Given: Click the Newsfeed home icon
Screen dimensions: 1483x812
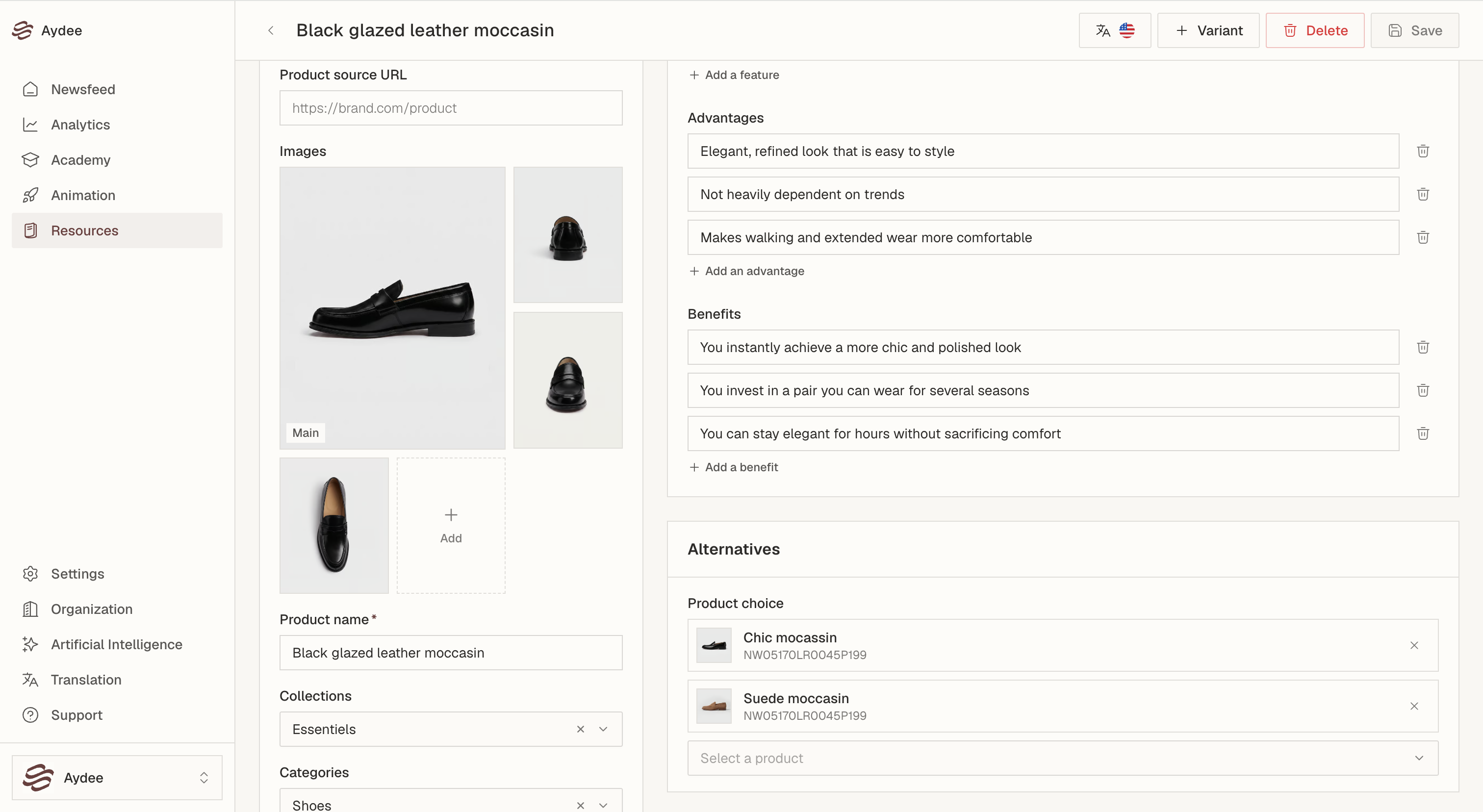Looking at the screenshot, I should coord(30,89).
